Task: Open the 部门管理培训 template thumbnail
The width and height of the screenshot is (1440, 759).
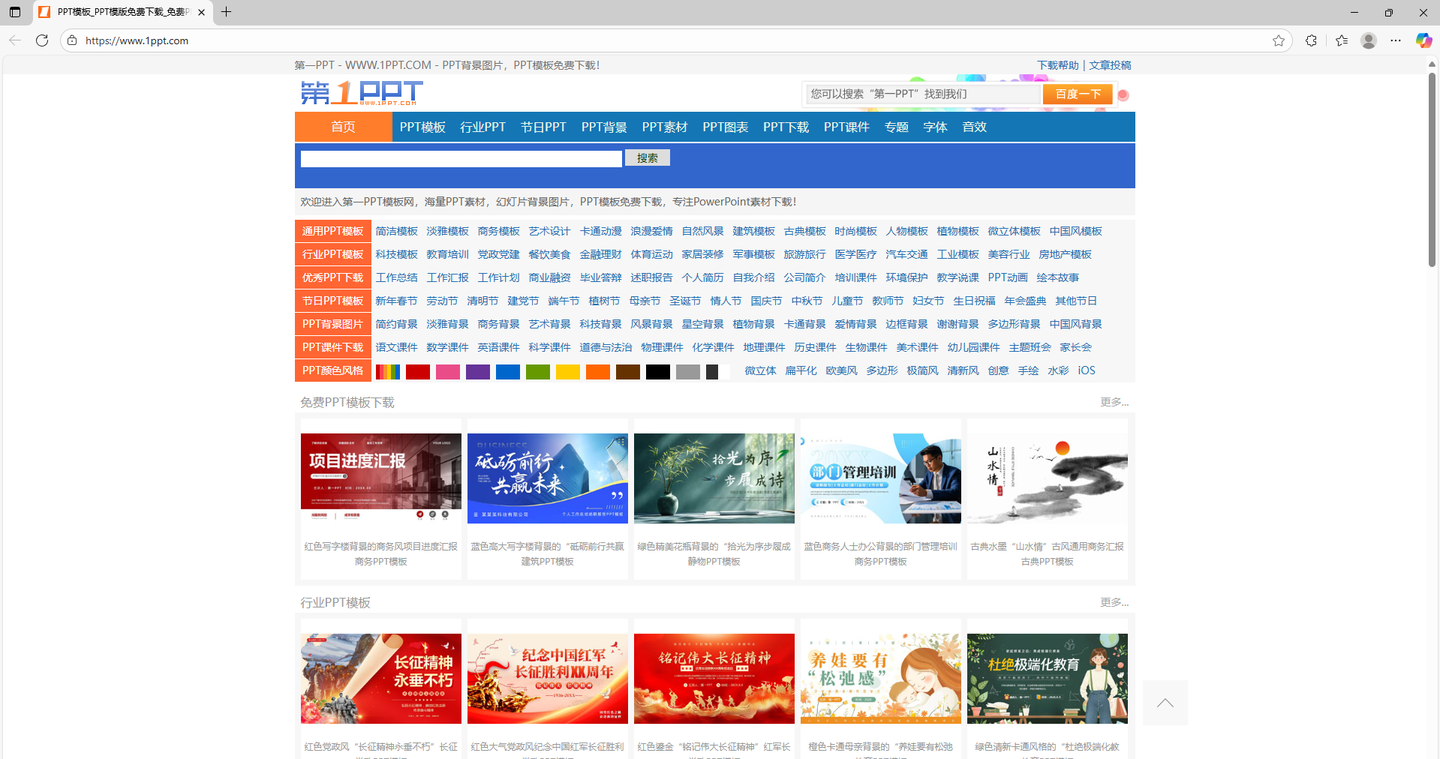Action: point(881,478)
